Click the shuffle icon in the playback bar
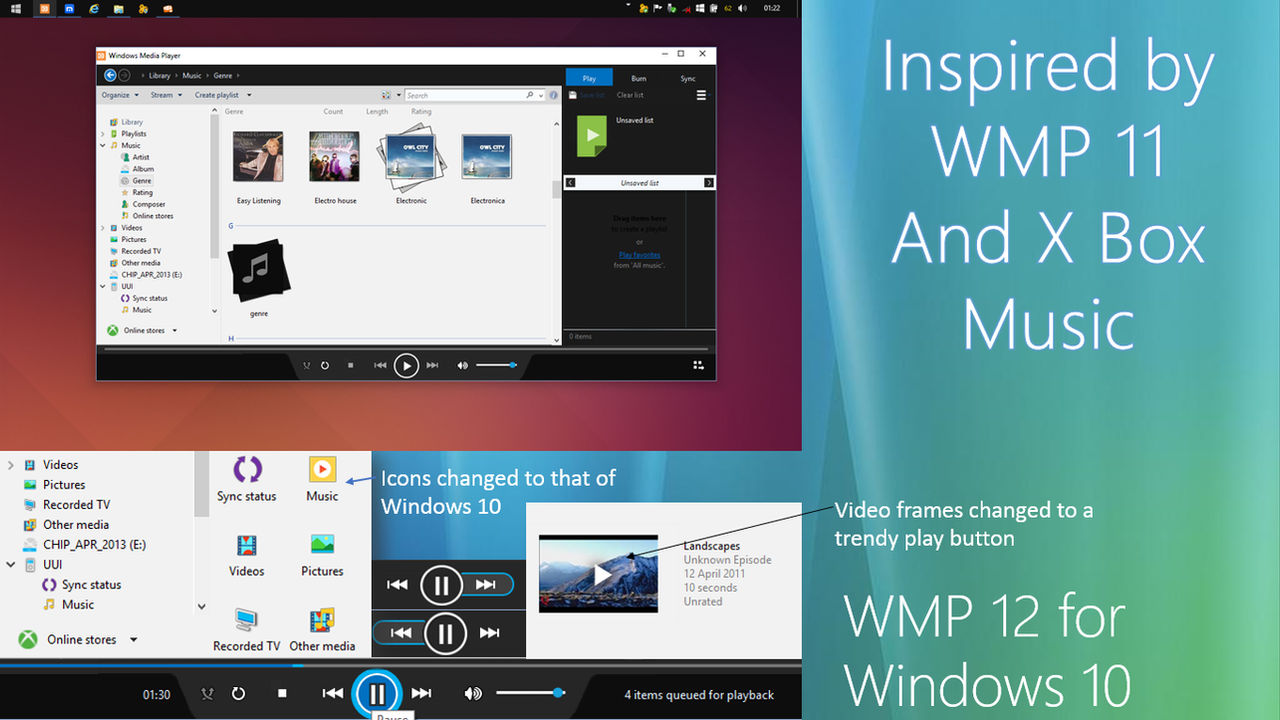The width and height of the screenshot is (1280, 720). (307, 365)
